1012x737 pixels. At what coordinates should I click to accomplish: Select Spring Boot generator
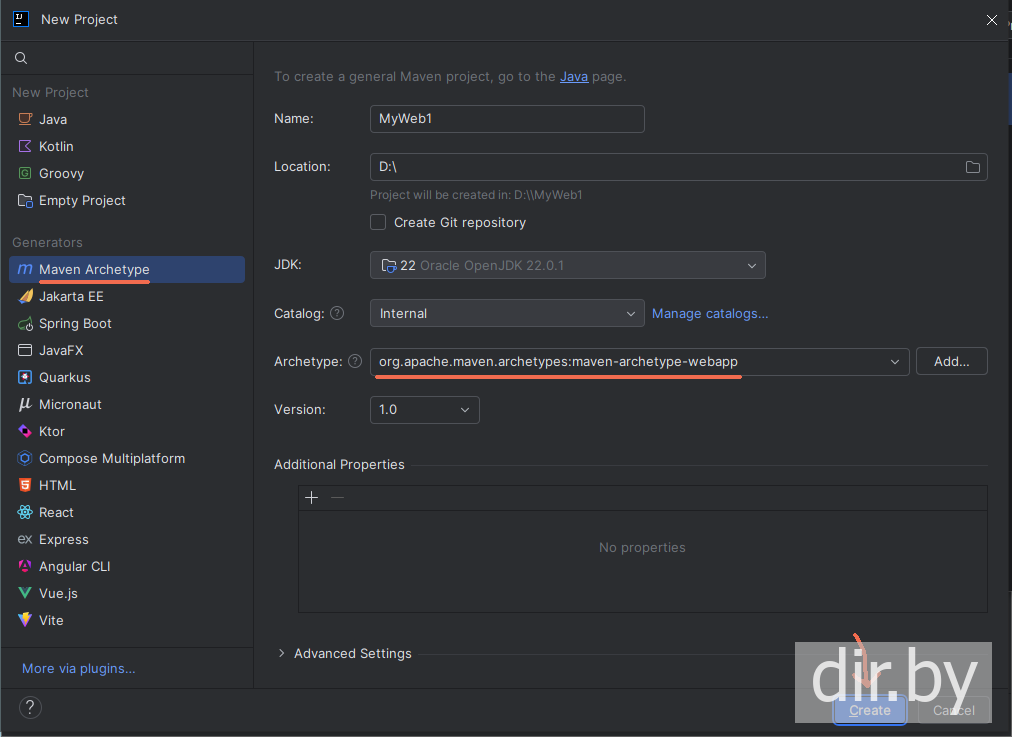point(127,323)
